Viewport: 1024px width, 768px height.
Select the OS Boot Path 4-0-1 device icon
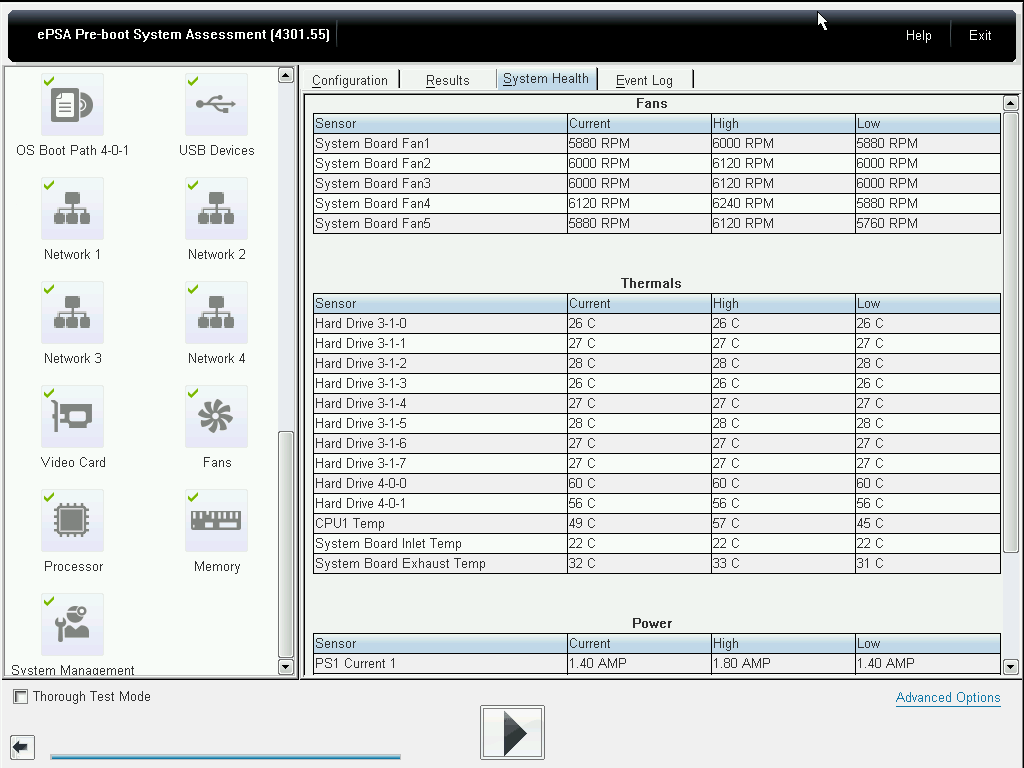[72, 106]
